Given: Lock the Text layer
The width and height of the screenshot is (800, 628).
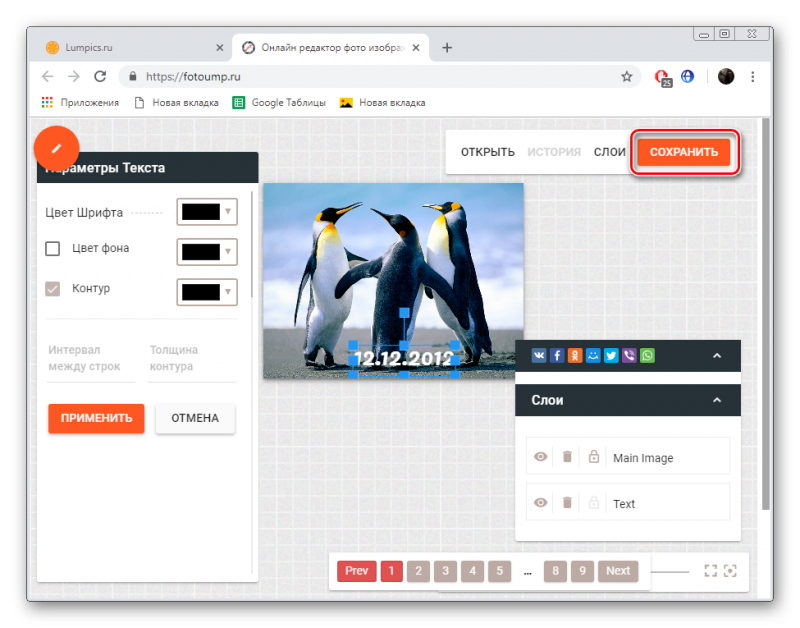Looking at the screenshot, I should (593, 503).
